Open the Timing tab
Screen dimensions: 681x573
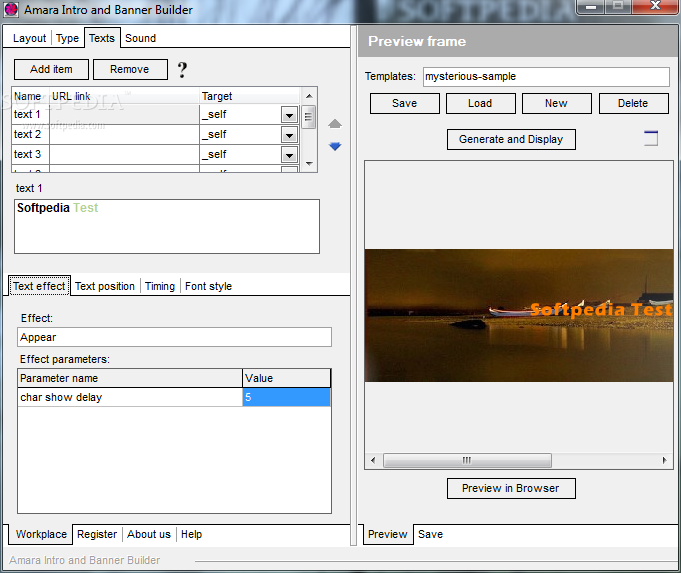[160, 286]
